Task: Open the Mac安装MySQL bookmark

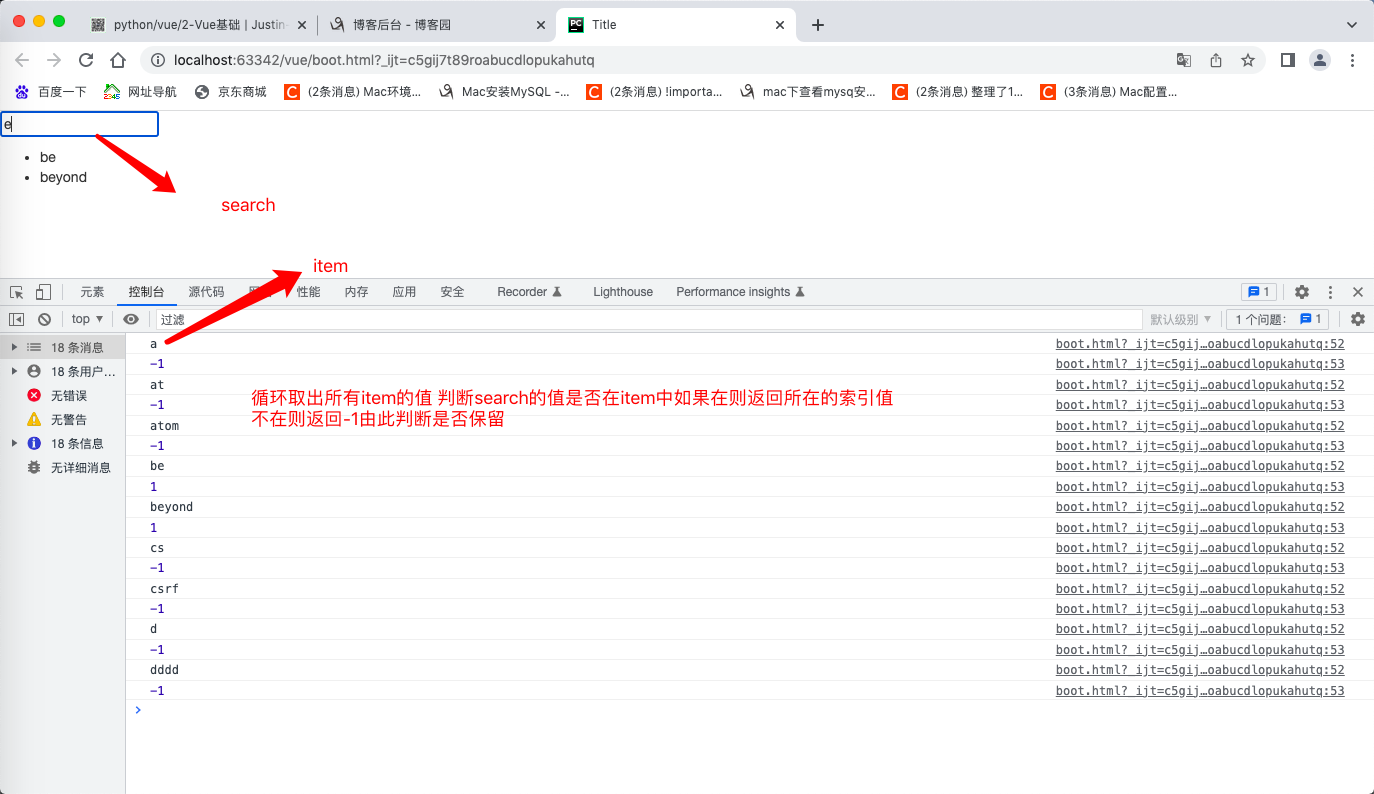Action: pos(504,92)
